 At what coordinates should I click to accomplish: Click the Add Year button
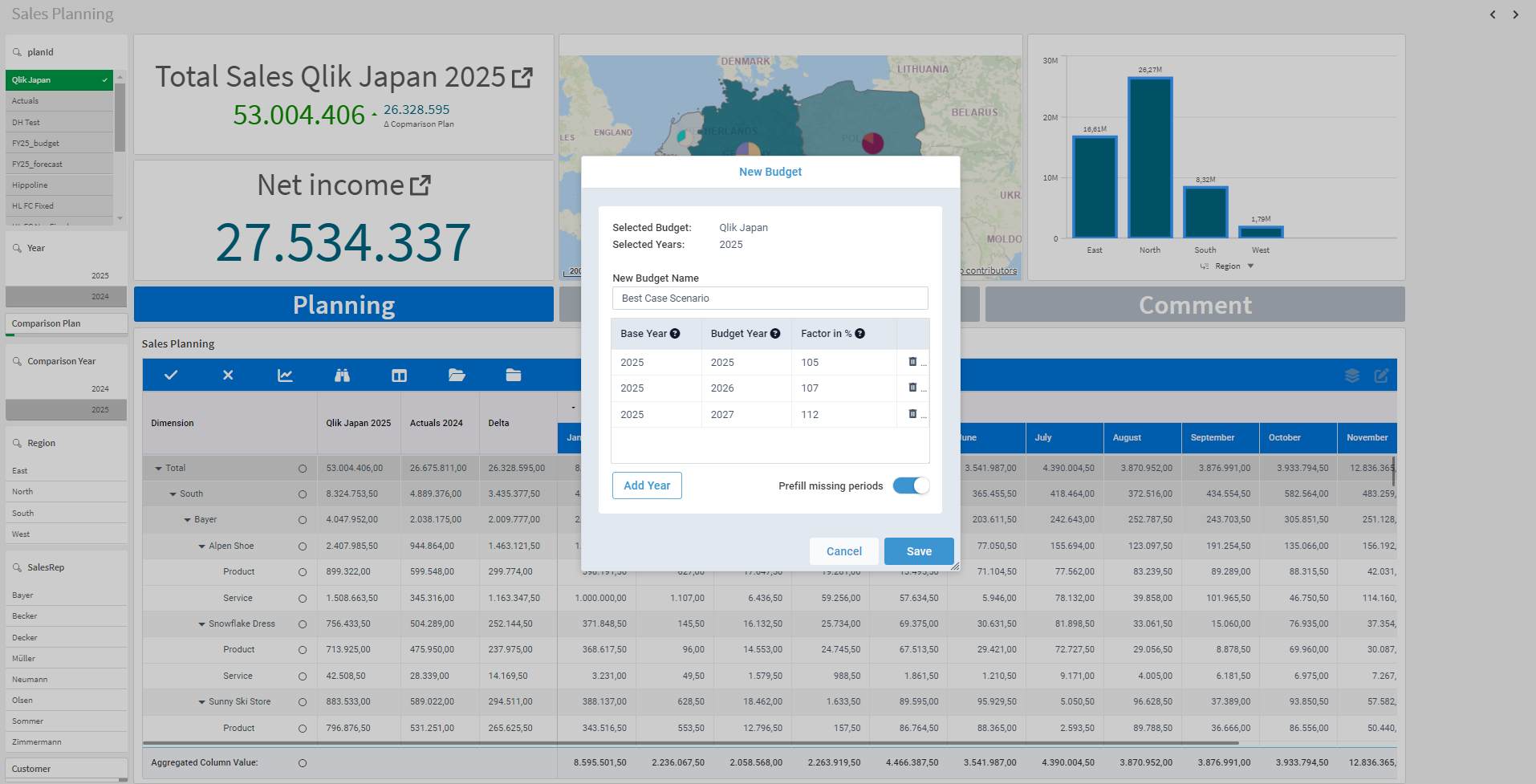(x=647, y=485)
